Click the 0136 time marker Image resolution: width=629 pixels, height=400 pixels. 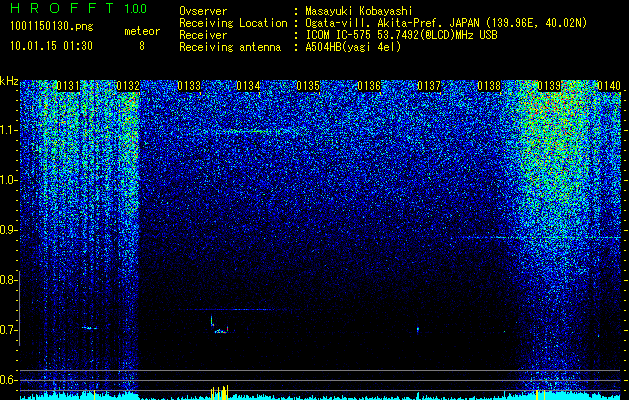click(x=369, y=86)
